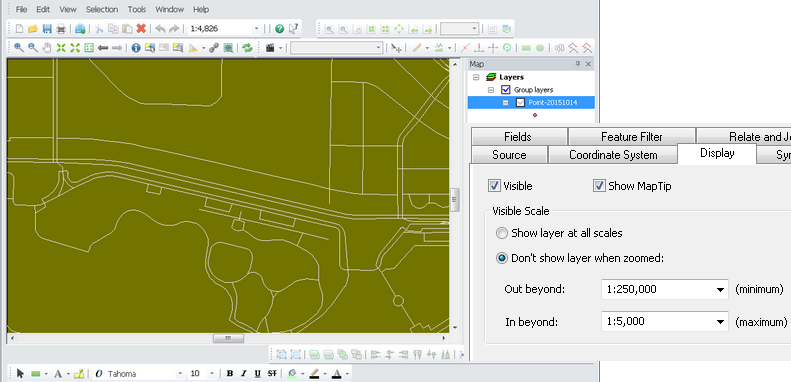The image size is (791, 382).
Task: Print the current map
Action: point(61,29)
